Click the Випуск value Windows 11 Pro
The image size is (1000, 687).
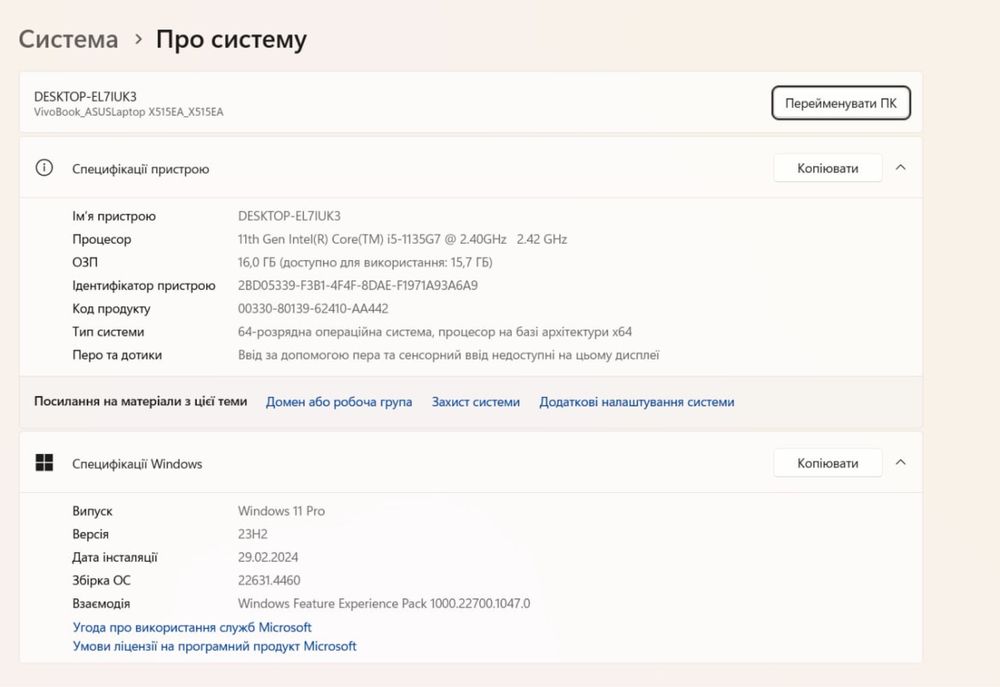click(x=281, y=511)
